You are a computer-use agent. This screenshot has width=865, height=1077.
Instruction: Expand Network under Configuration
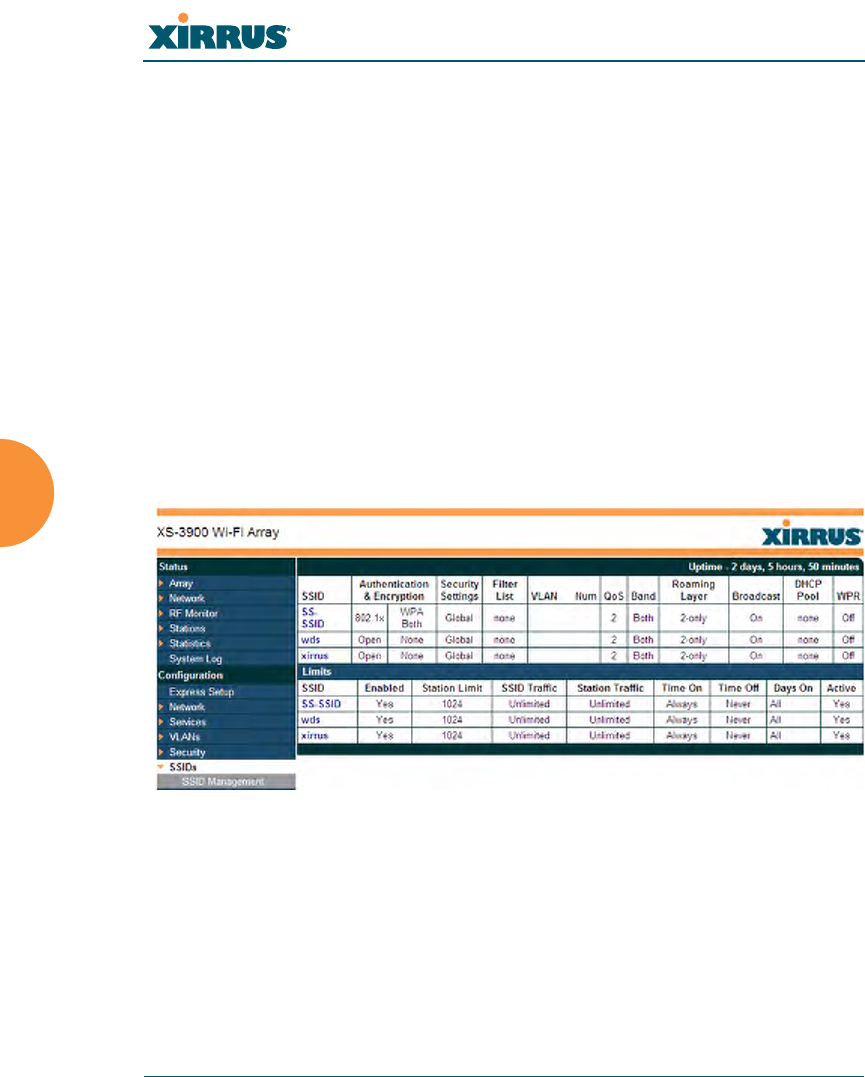186,707
